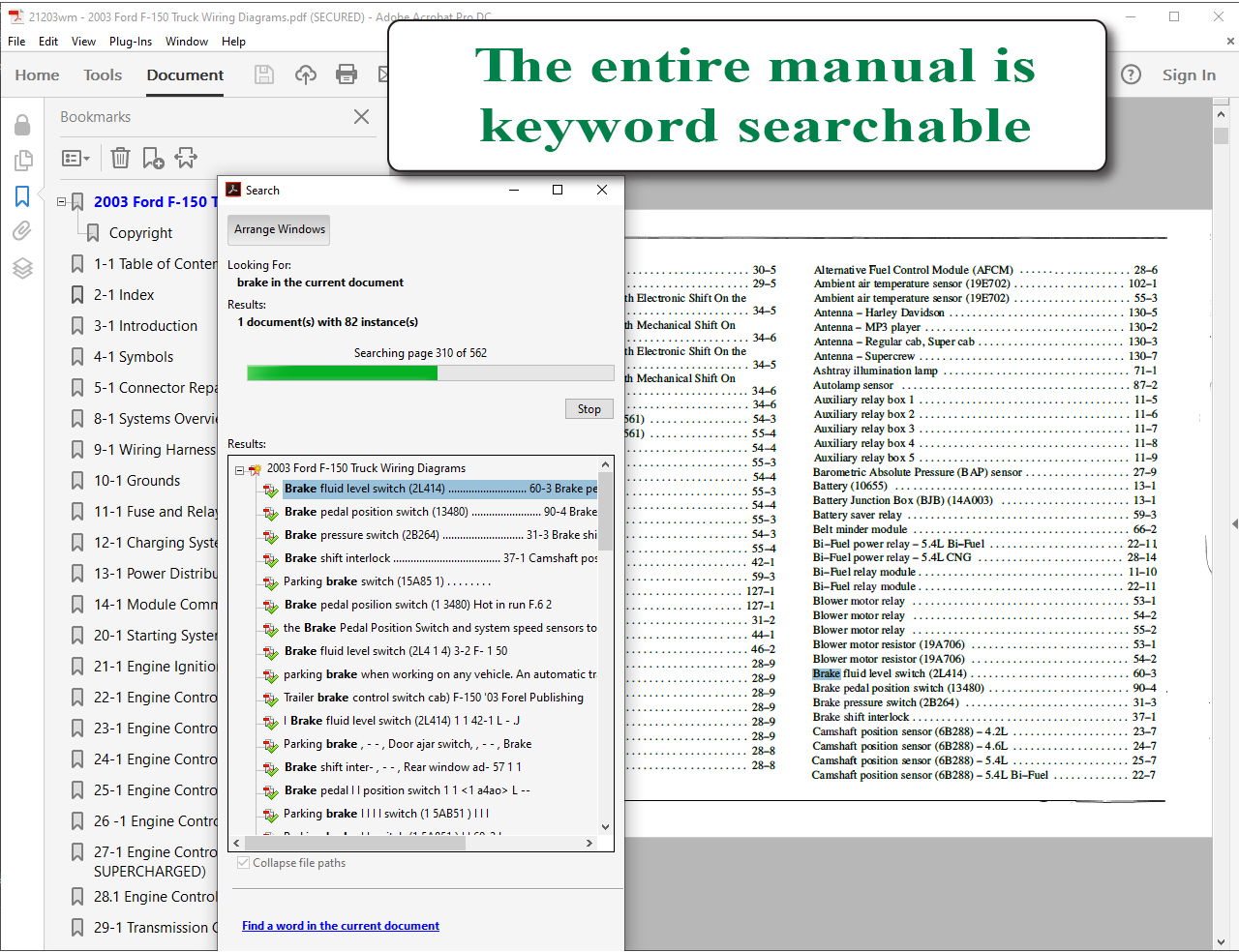Open the Layers panel icon
The width and height of the screenshot is (1239, 952).
click(22, 268)
